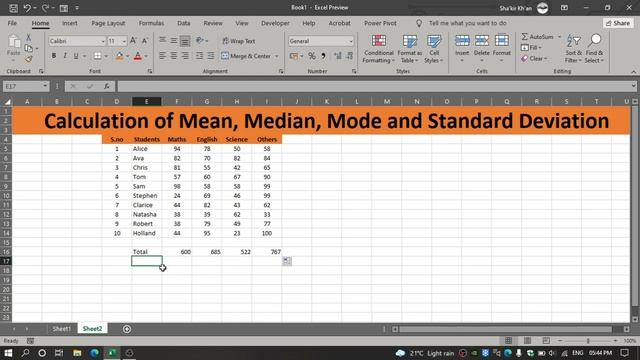
Task: Click the Tell me what you want to do box
Action: click(x=467, y=23)
